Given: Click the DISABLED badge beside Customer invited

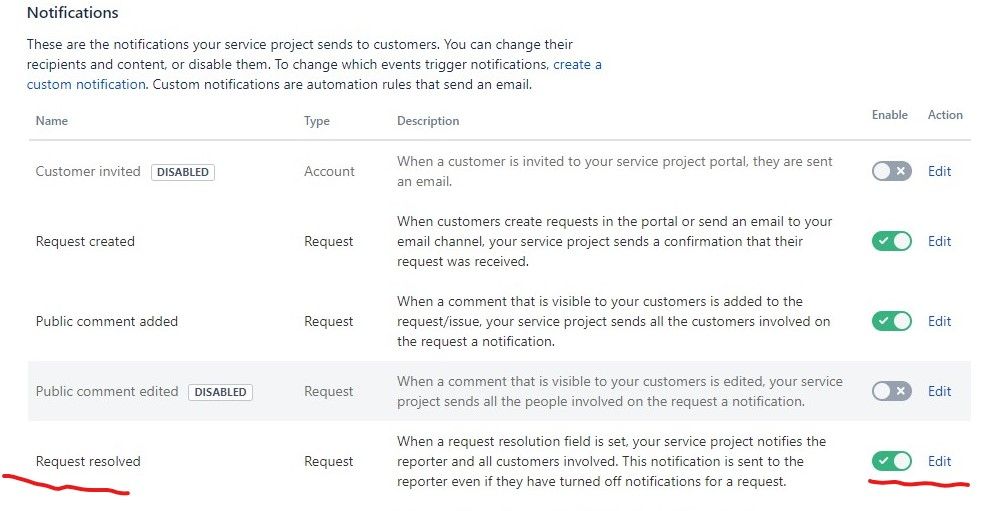Looking at the screenshot, I should click(x=183, y=172).
